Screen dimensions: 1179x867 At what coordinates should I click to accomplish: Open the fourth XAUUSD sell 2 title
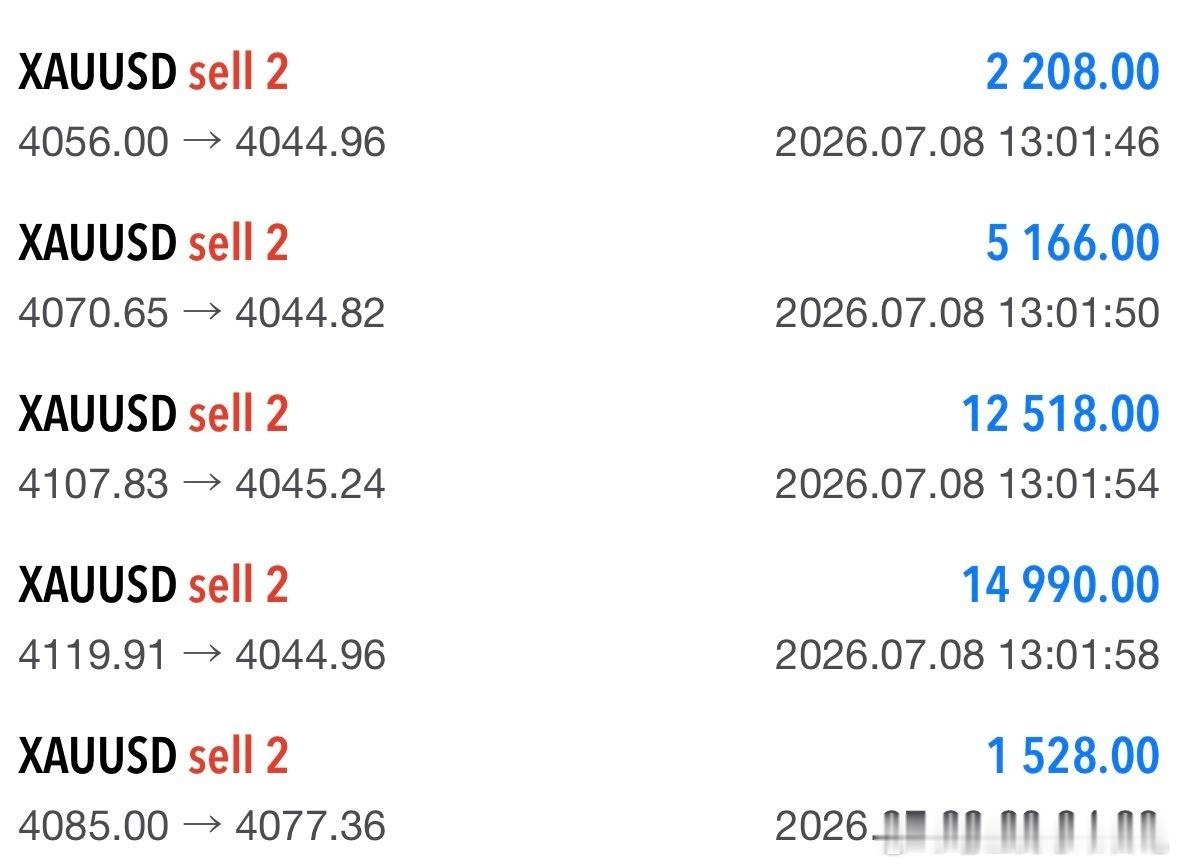(153, 585)
